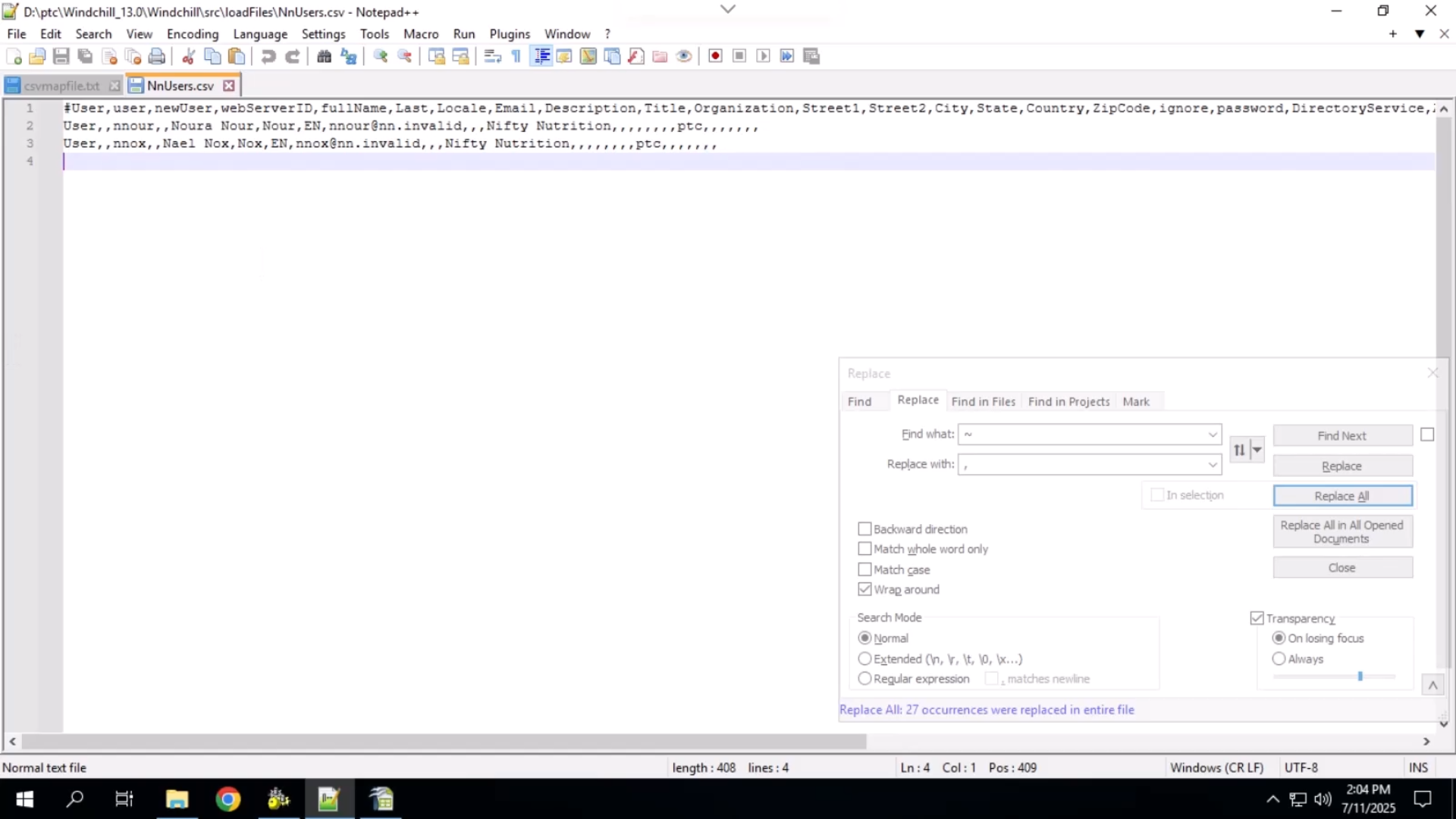Screen dimensions: 1456x819
Task: Toggle Show All Characters
Action: pos(516,55)
